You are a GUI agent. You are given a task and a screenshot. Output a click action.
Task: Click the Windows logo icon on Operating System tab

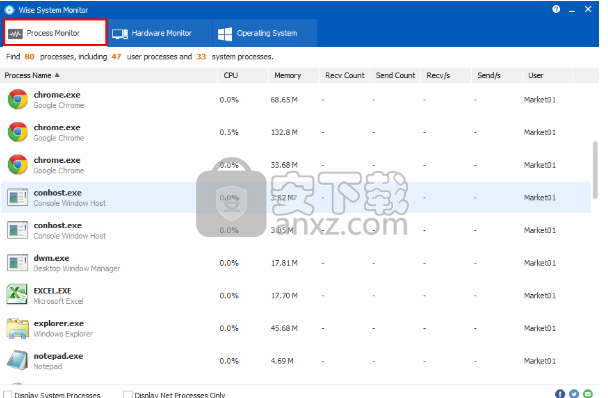pyautogui.click(x=225, y=34)
